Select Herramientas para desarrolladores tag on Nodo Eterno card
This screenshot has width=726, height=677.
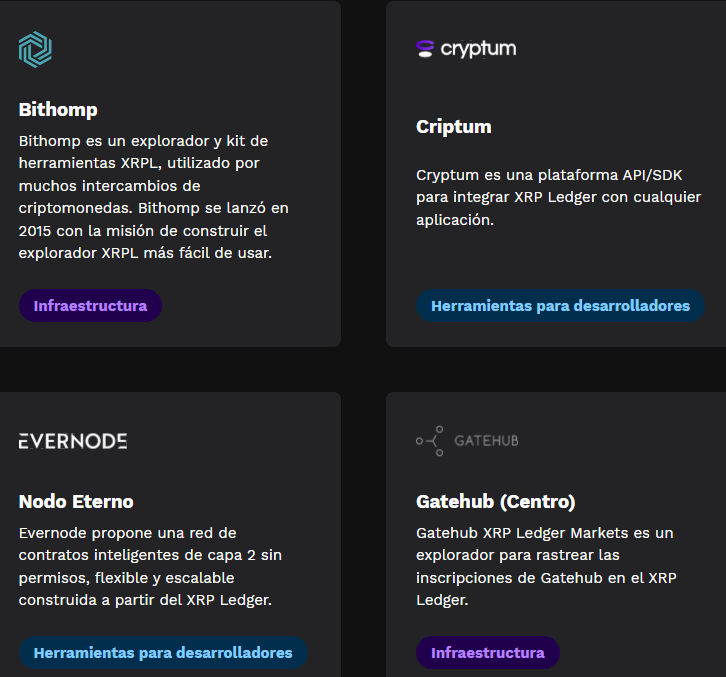point(163,652)
